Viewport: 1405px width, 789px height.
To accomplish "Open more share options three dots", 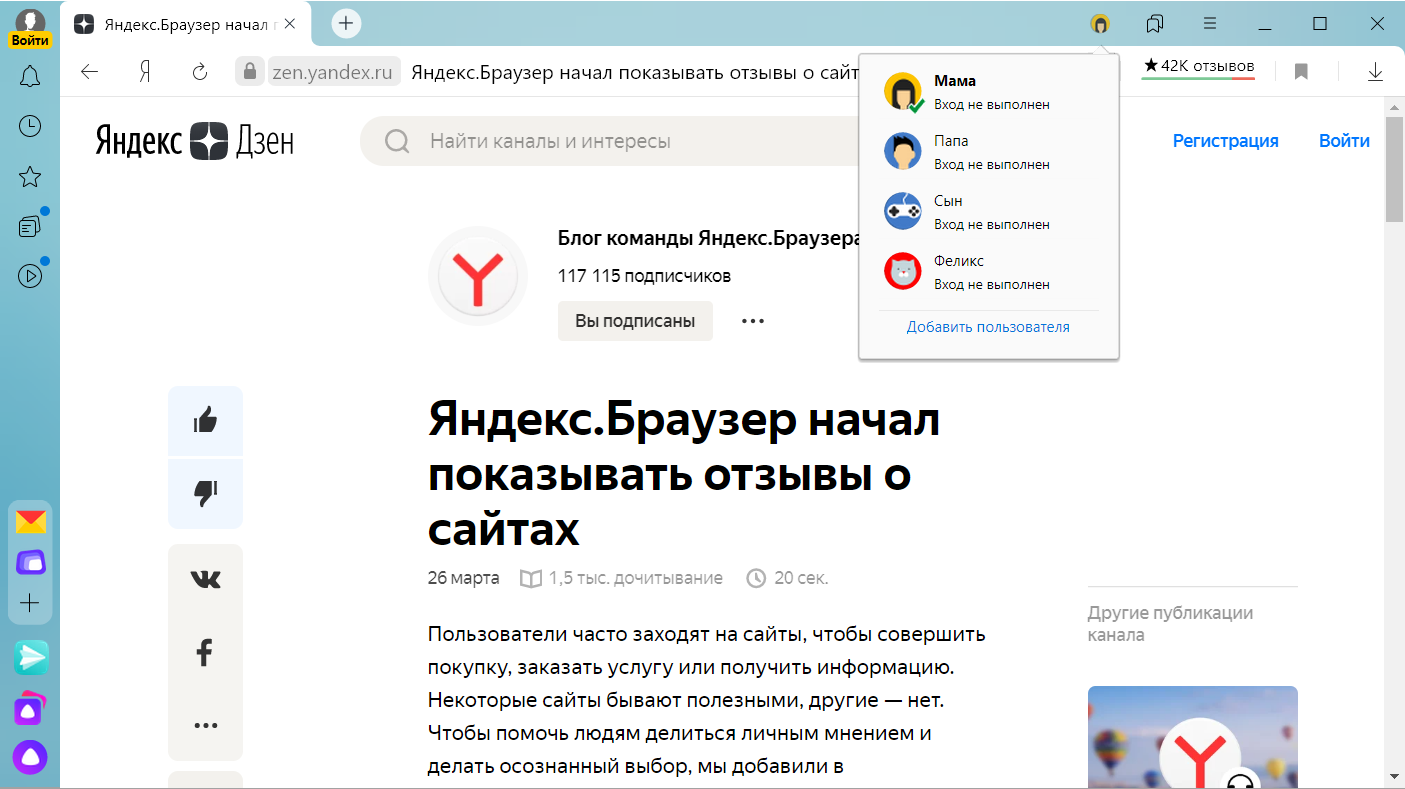I will [205, 726].
